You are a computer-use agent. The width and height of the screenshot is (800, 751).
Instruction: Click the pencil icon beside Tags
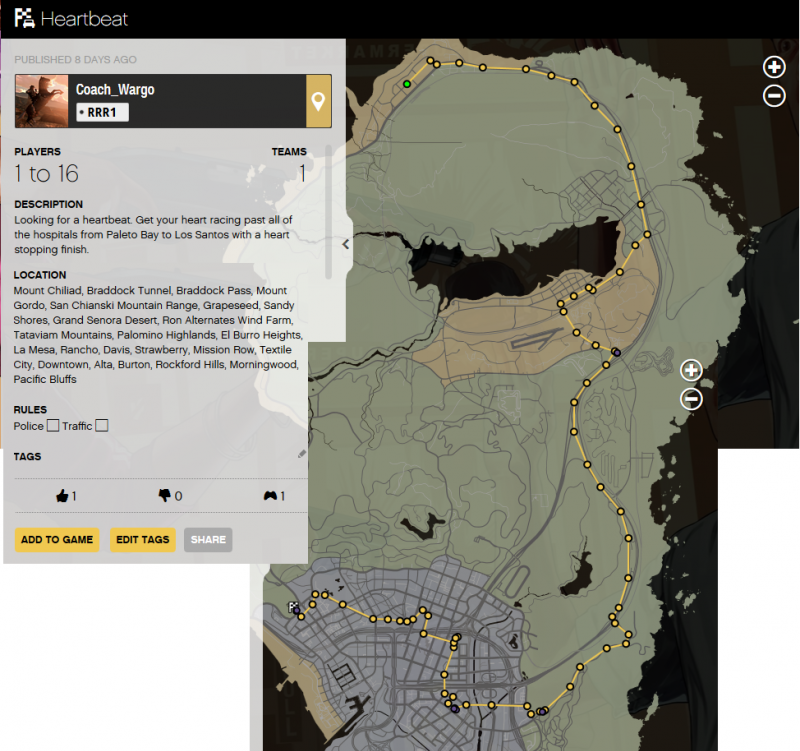click(302, 454)
